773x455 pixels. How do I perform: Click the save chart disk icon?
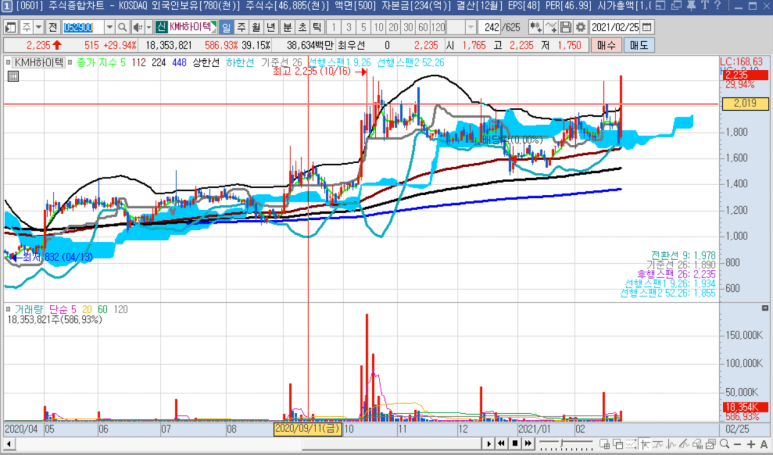point(566,26)
